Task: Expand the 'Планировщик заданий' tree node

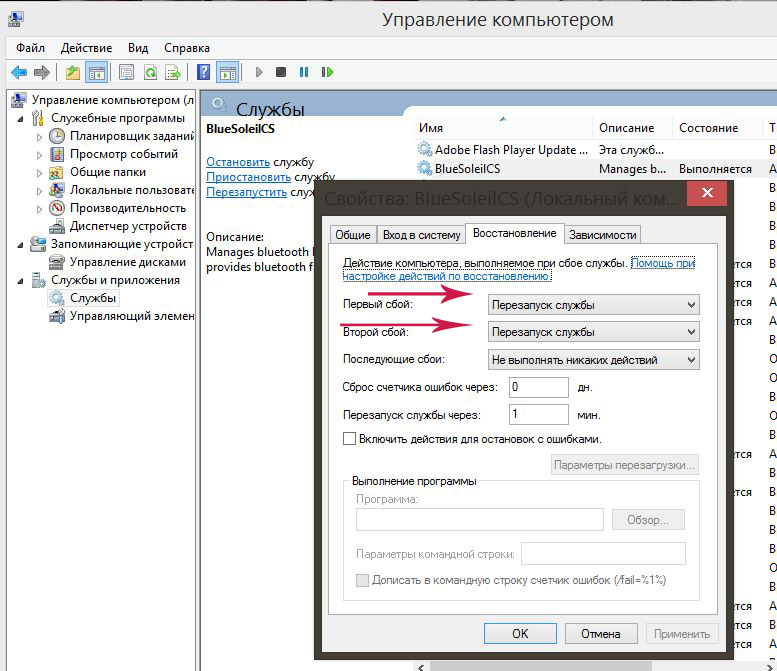Action: [x=40, y=136]
